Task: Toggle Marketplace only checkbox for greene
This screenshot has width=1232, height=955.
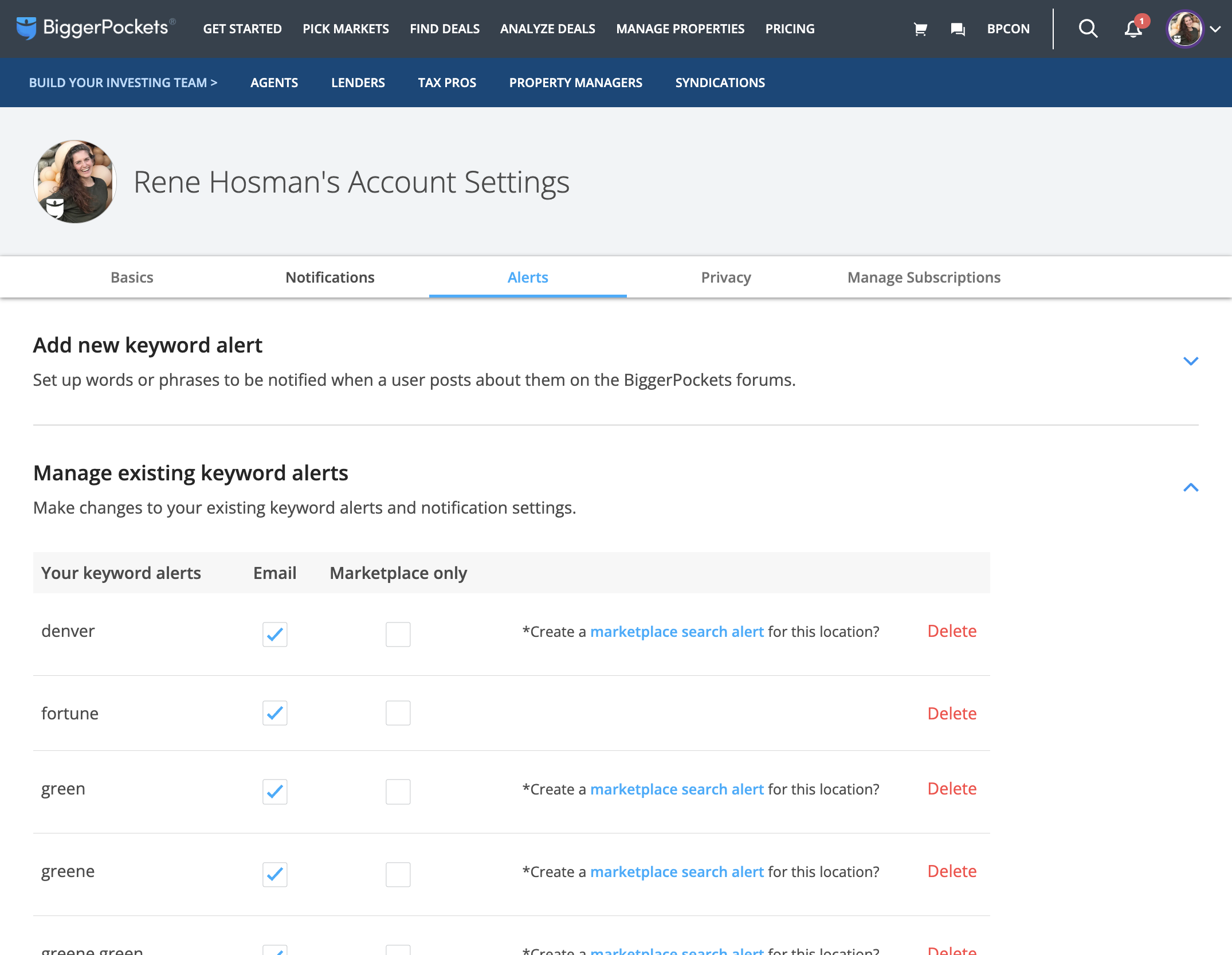Action: [398, 874]
